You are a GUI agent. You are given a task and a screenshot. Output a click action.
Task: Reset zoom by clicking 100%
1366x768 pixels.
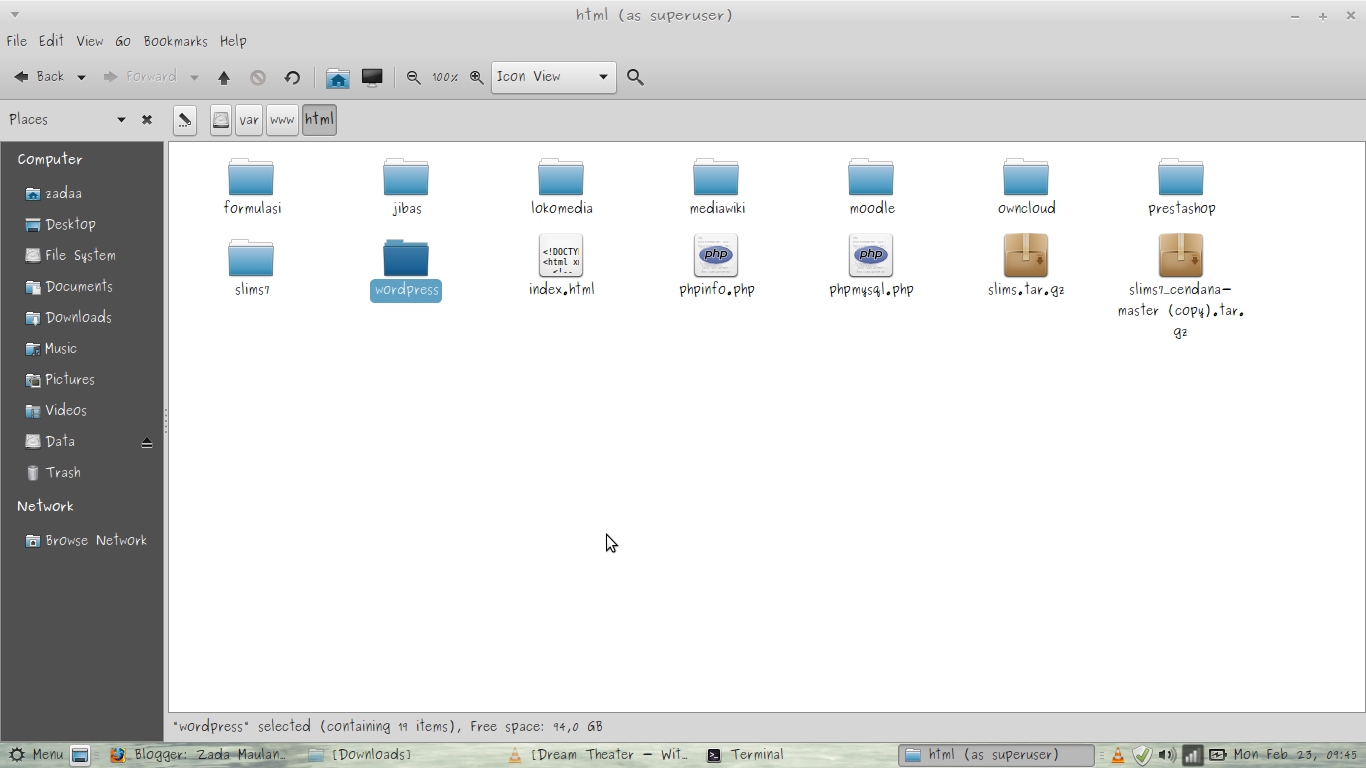pyautogui.click(x=445, y=77)
